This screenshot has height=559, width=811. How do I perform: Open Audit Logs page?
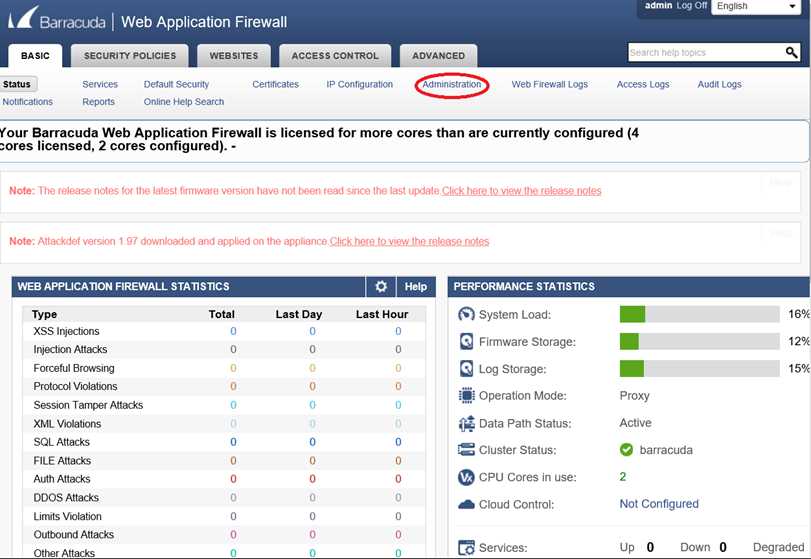(x=719, y=84)
